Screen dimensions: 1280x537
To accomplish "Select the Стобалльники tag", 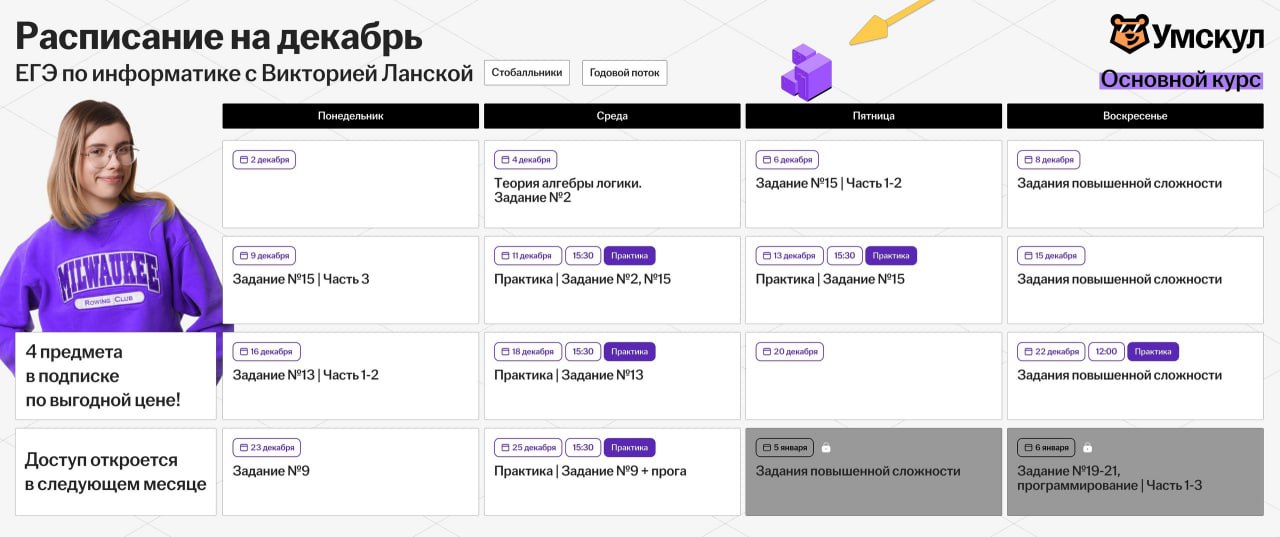I will (x=527, y=72).
